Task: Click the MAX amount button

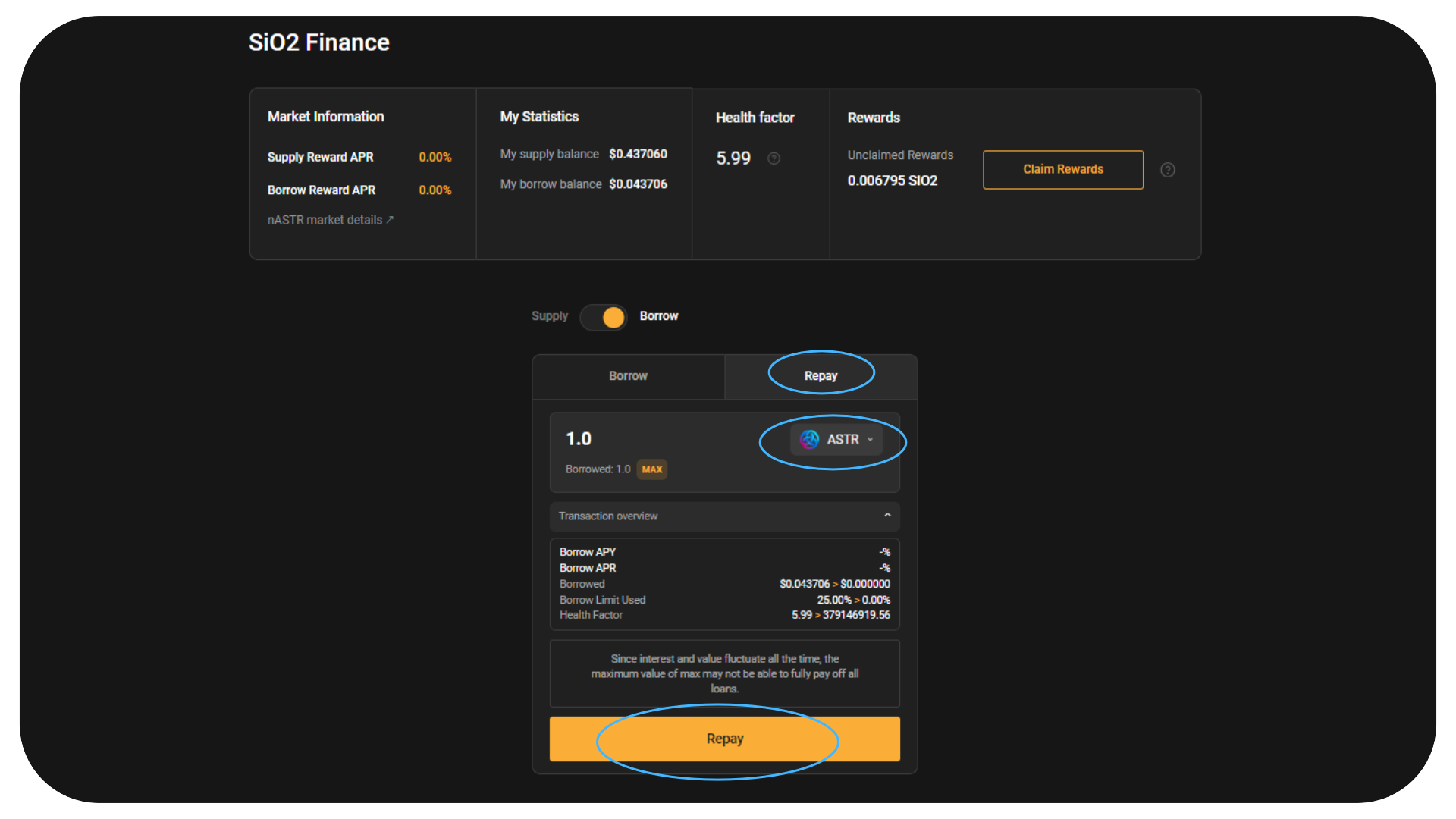Action: [x=651, y=469]
